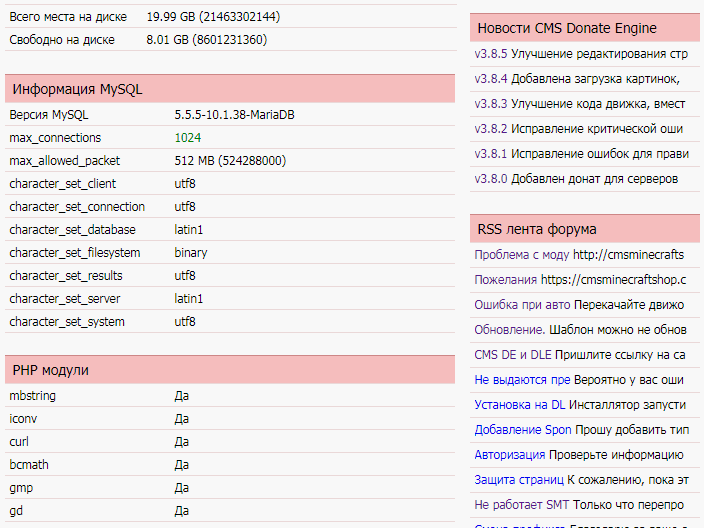The width and height of the screenshot is (704, 528).
Task: Open 'Защита страниц' forum topic
Action: click(519, 480)
